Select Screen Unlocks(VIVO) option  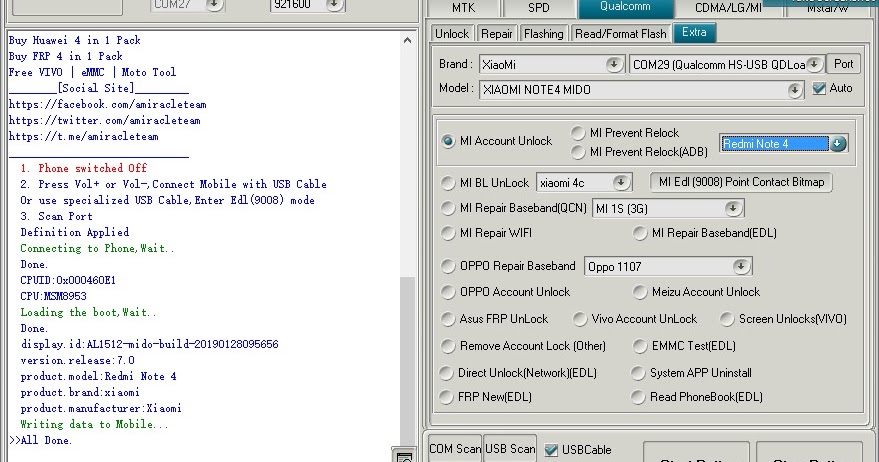pos(727,319)
